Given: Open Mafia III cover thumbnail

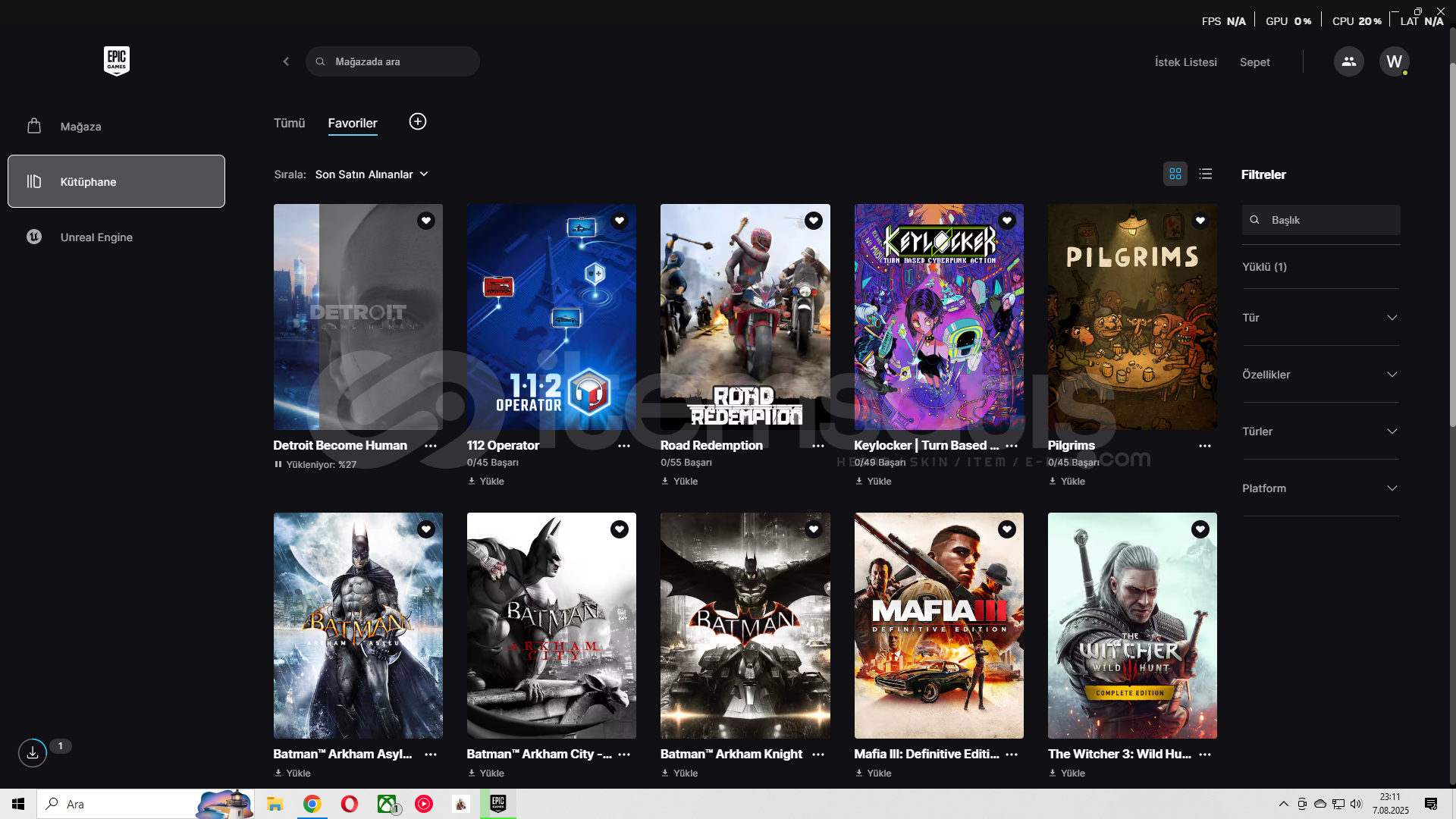Looking at the screenshot, I should click(939, 626).
